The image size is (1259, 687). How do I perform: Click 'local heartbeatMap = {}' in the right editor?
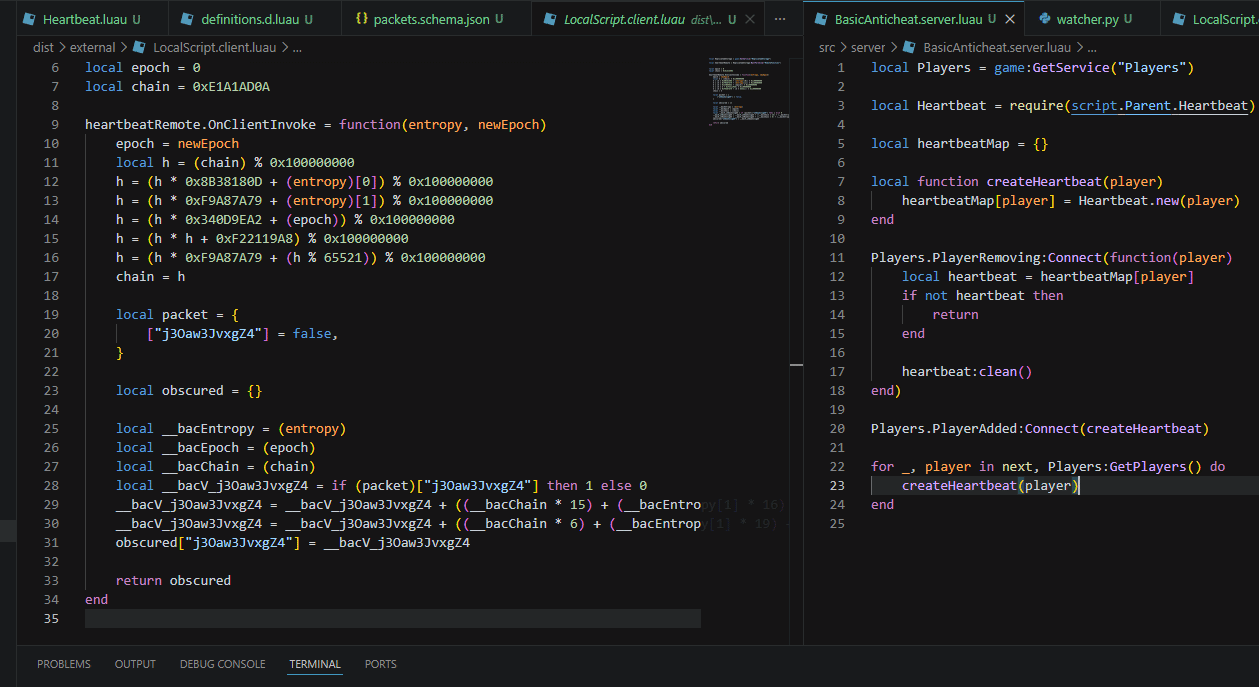(960, 143)
